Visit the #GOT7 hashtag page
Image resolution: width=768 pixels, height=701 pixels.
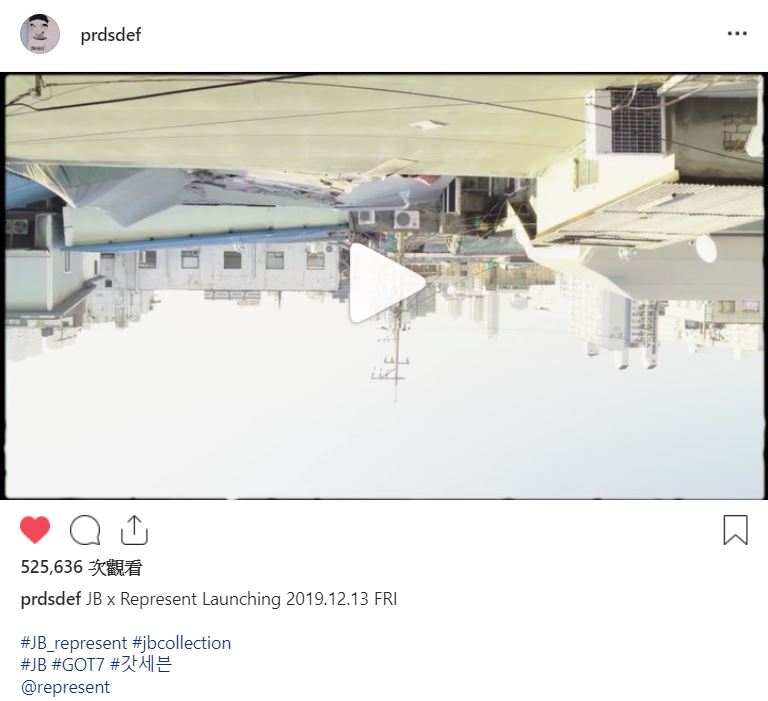pyautogui.click(x=78, y=665)
